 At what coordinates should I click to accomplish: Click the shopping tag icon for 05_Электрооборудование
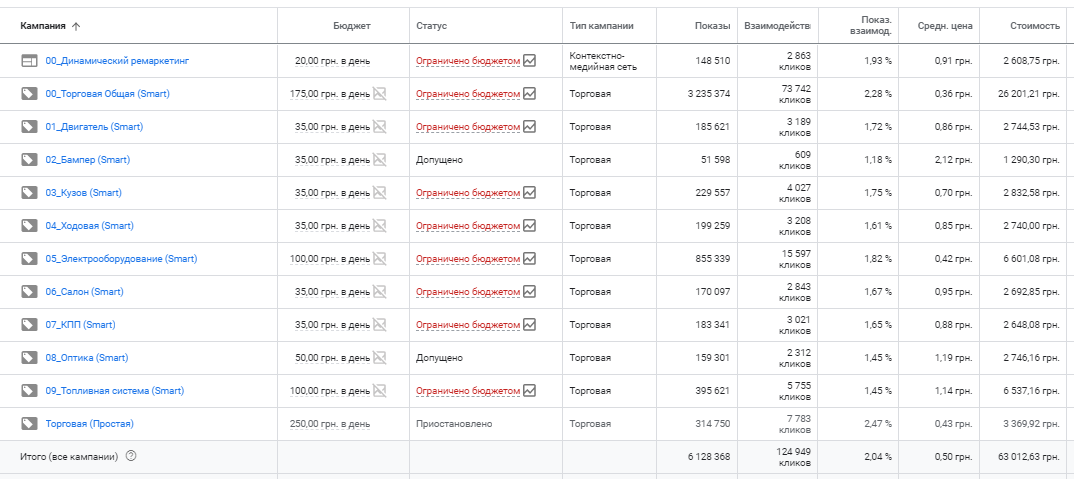click(29, 258)
